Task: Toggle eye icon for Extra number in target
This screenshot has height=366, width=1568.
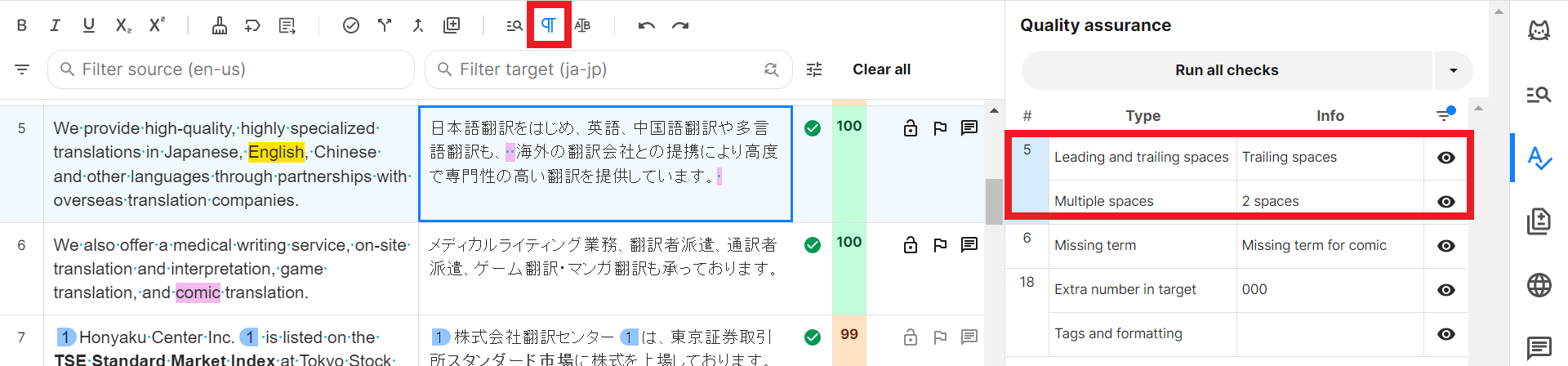Action: [1445, 290]
